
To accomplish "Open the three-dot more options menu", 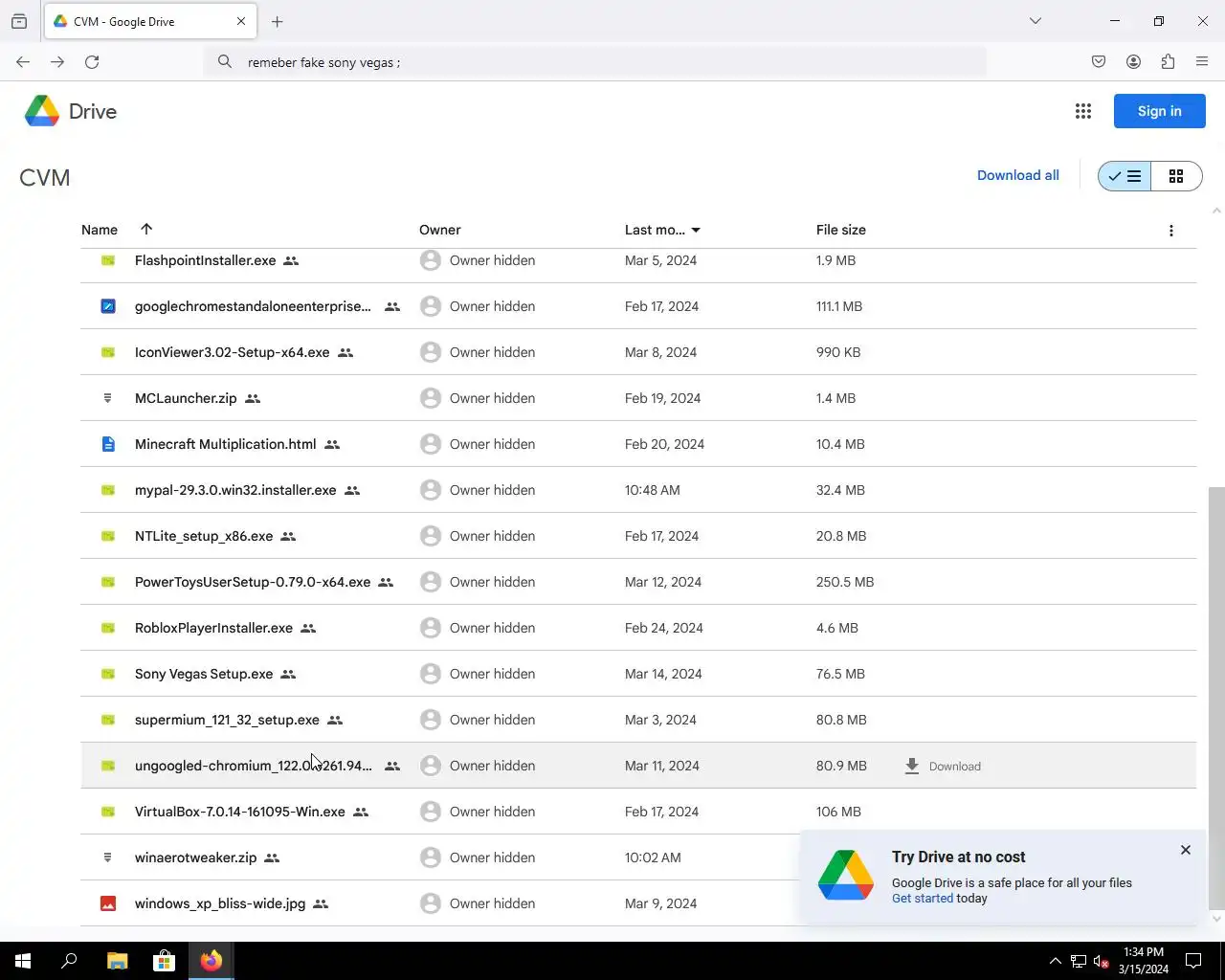I will pos(1170,231).
